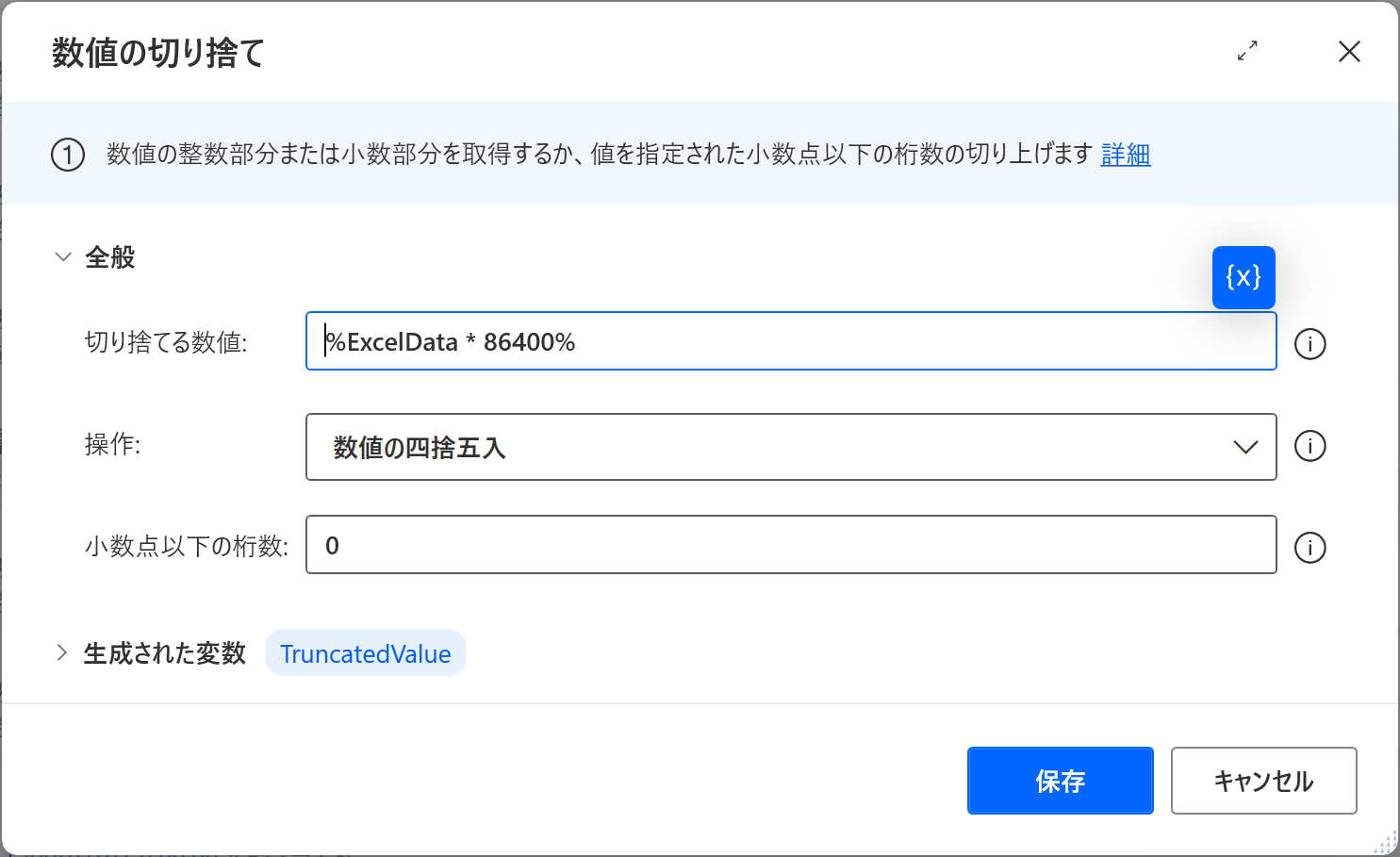Click the resize grip at dialog corner
Viewport: 1400px width, 857px height.
pyautogui.click(x=1386, y=842)
